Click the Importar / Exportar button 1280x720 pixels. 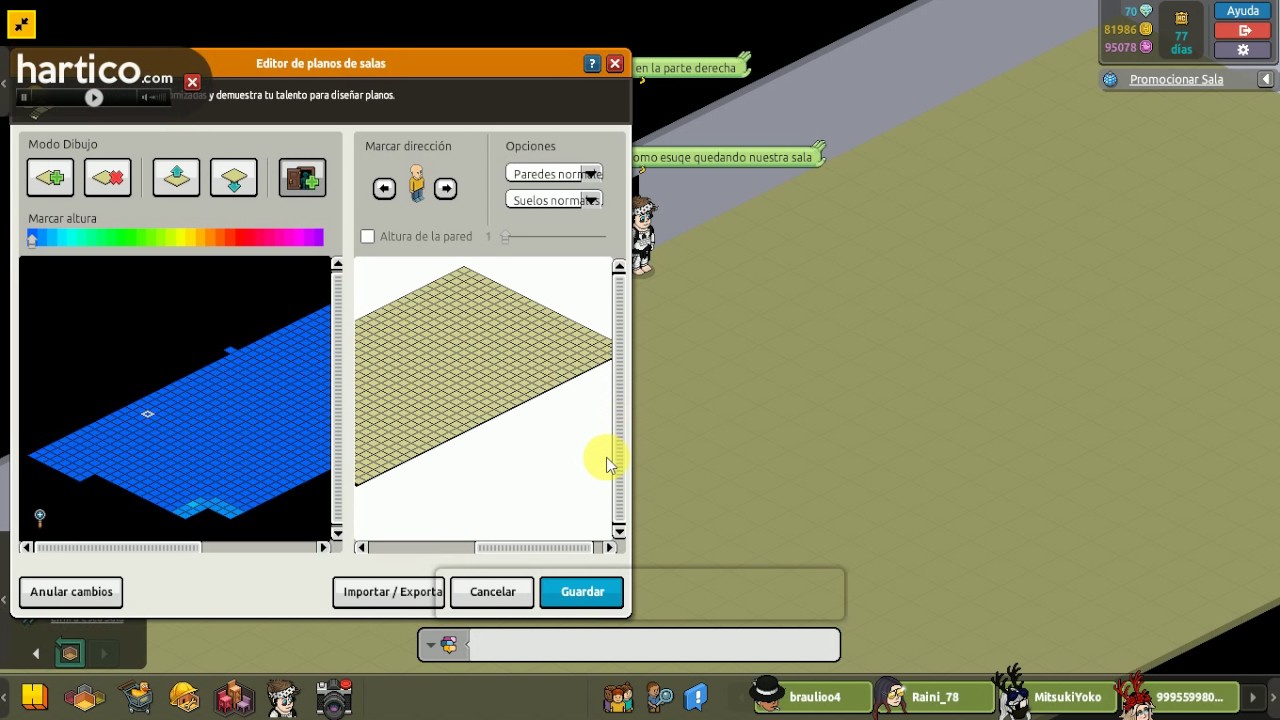pyautogui.click(x=388, y=592)
